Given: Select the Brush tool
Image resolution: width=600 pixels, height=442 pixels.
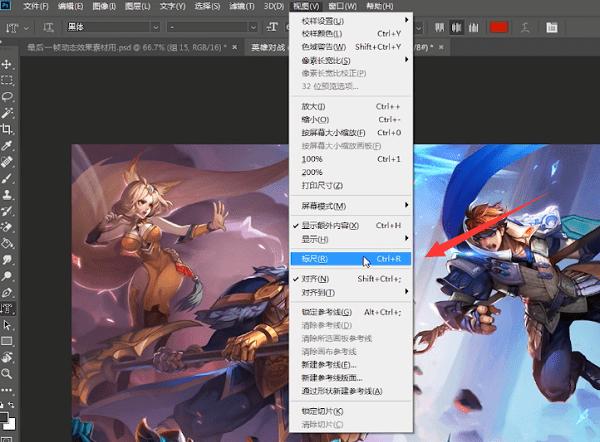Looking at the screenshot, I should click(7, 178).
